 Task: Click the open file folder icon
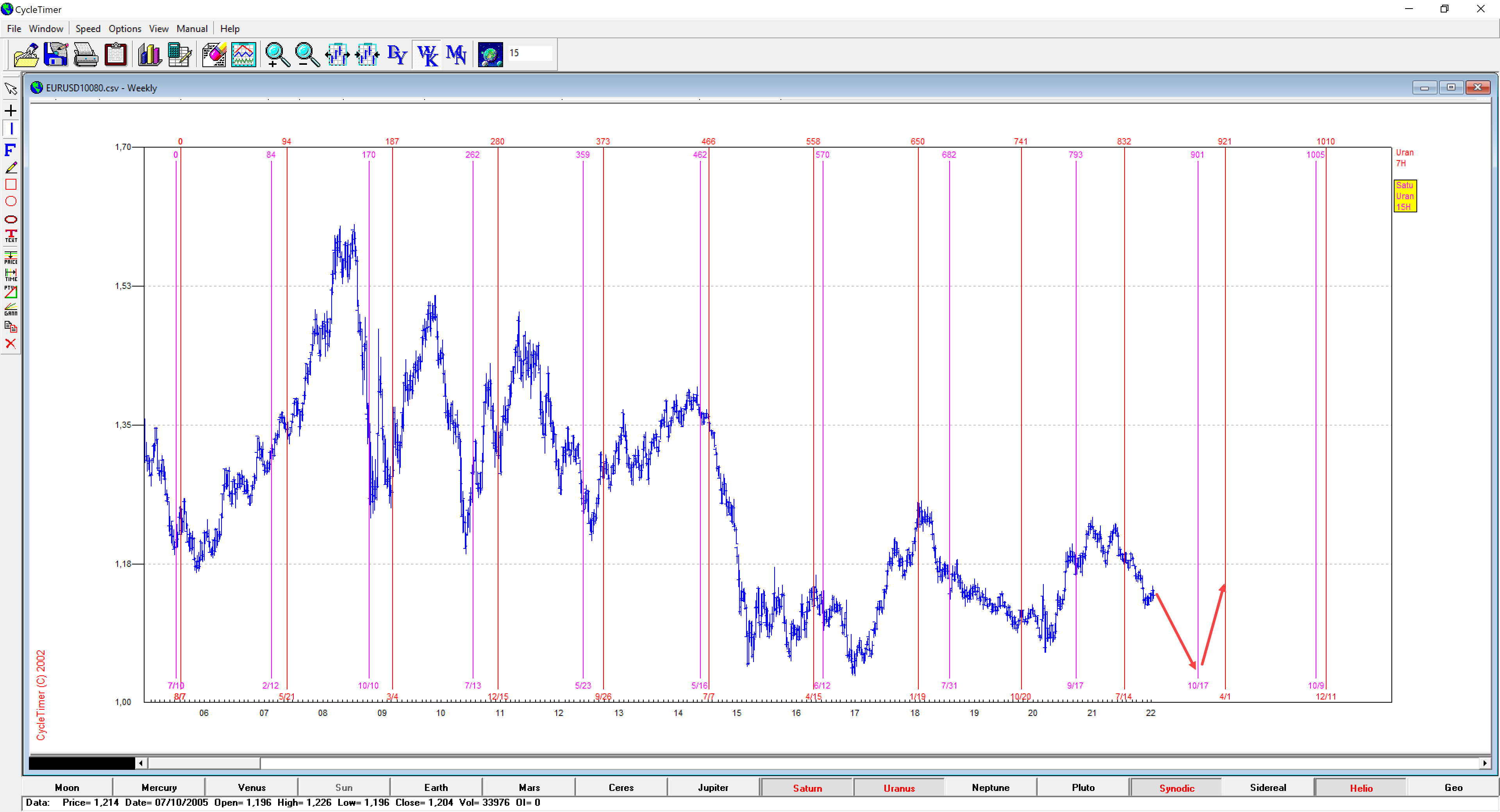(x=26, y=55)
